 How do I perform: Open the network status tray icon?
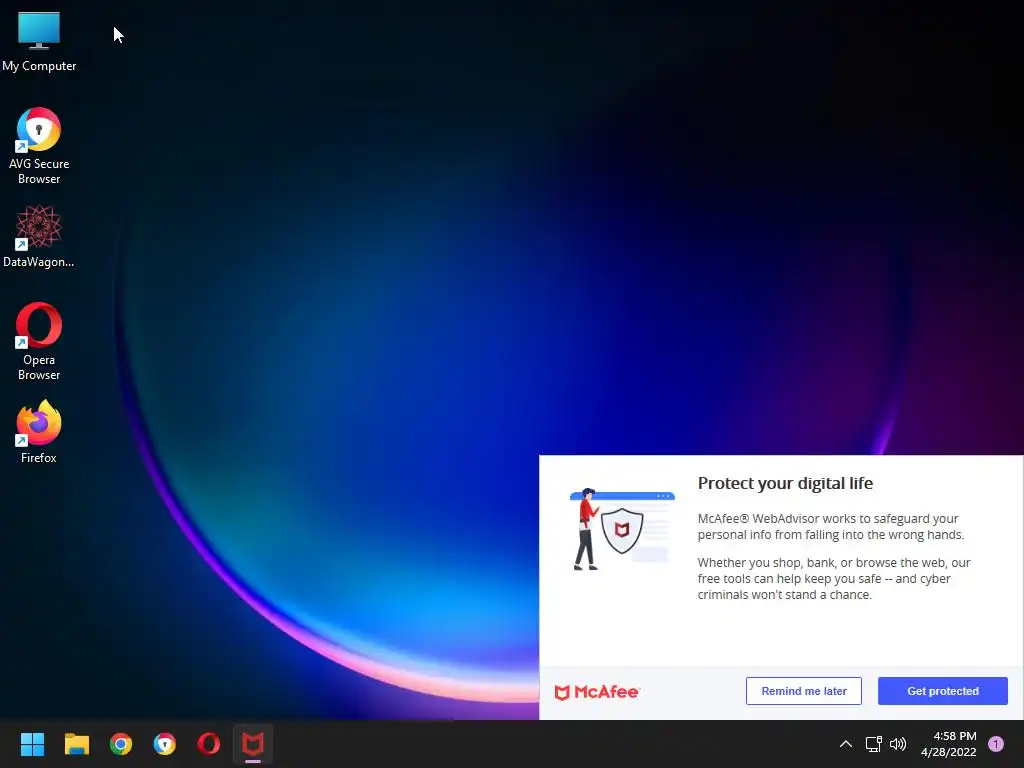pyautogui.click(x=873, y=744)
